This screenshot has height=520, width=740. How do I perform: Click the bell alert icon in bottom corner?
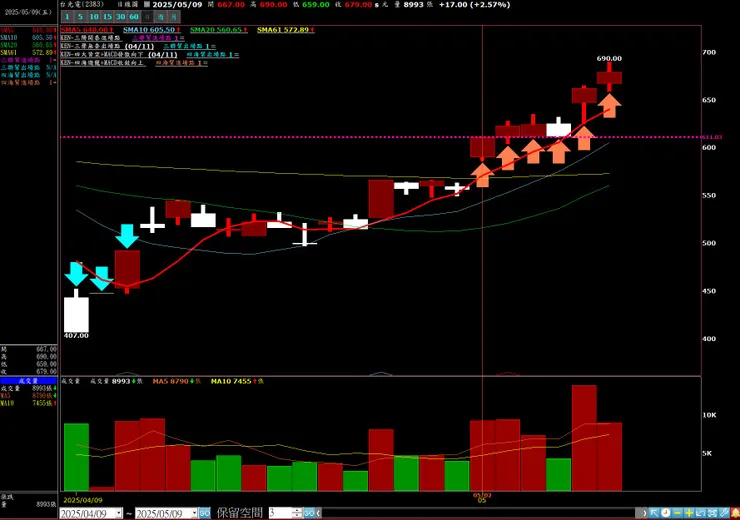[735, 513]
